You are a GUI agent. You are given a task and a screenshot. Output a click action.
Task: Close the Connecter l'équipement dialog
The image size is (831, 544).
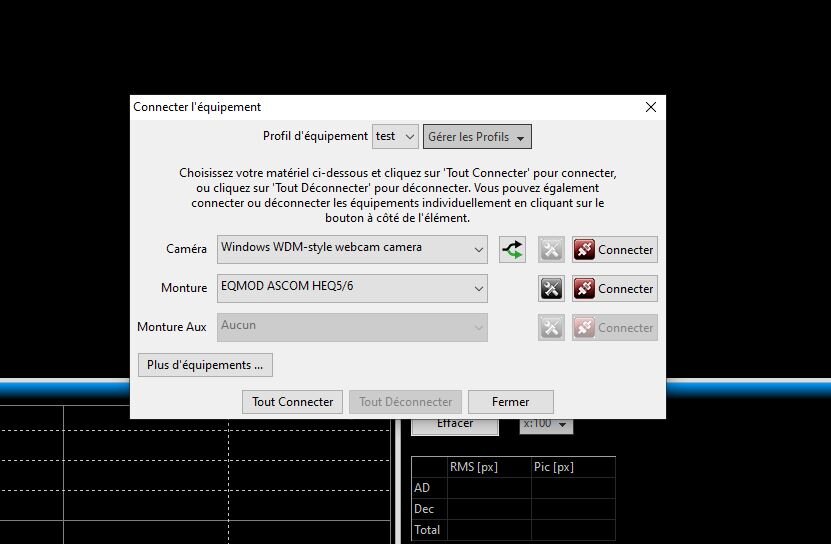[x=651, y=107]
